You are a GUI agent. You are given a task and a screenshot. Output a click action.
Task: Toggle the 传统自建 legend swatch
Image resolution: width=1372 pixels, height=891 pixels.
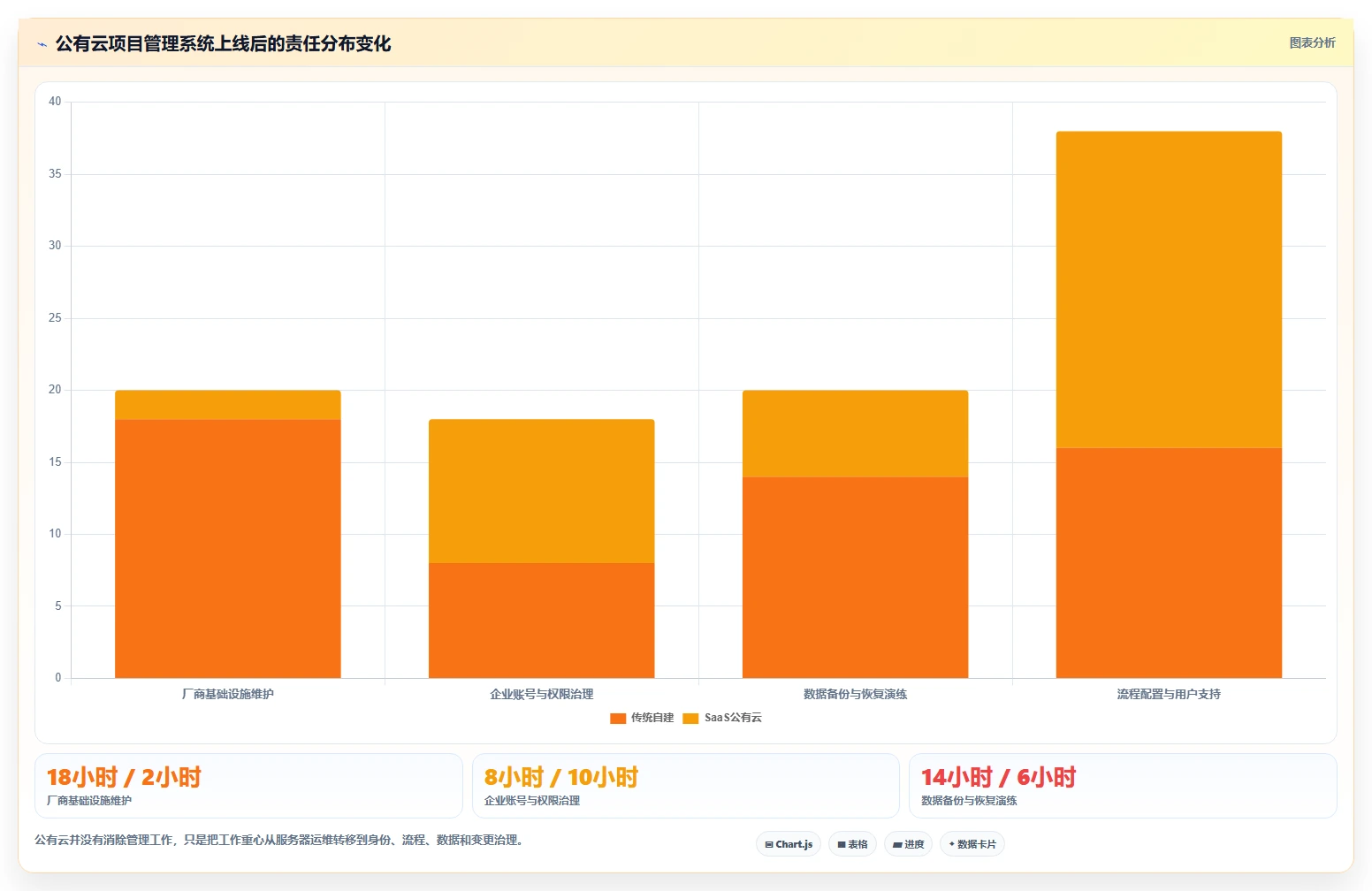(x=618, y=718)
